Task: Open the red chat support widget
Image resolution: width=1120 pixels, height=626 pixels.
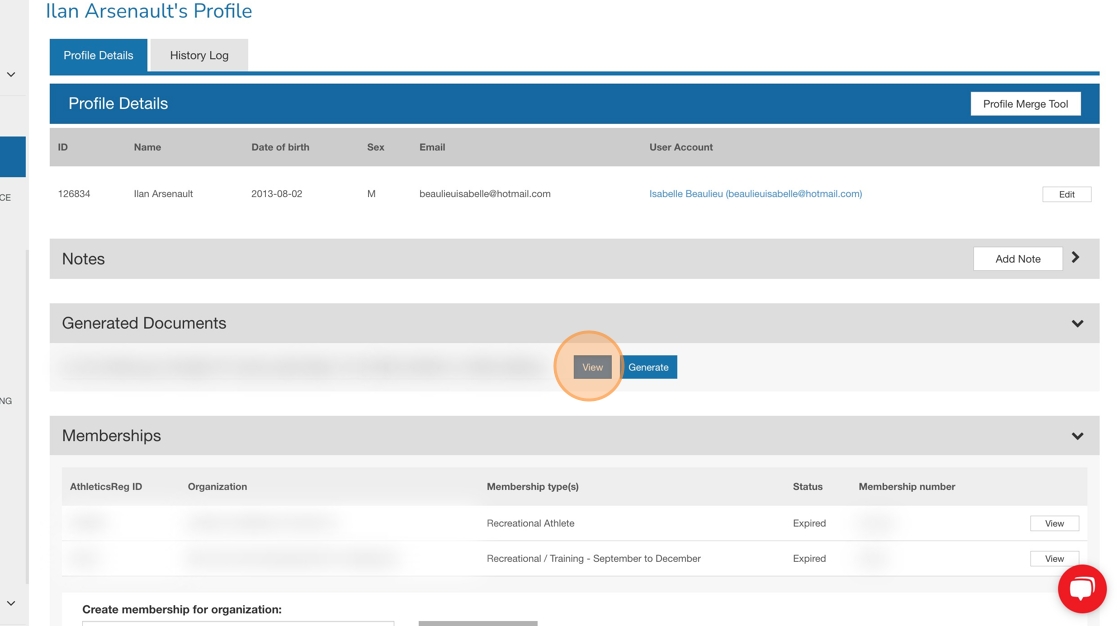Action: [1081, 589]
